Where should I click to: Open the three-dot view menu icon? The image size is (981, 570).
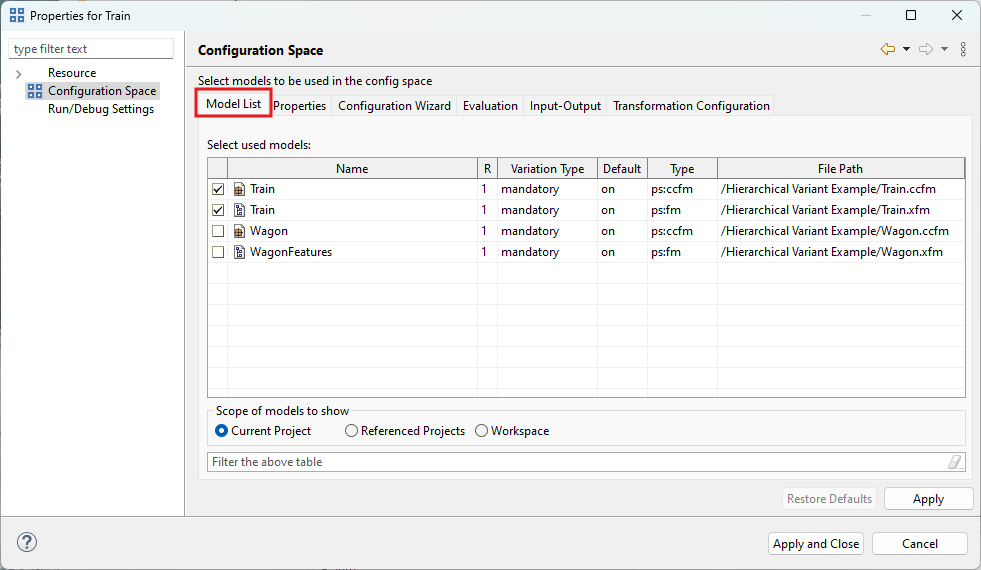pos(962,49)
